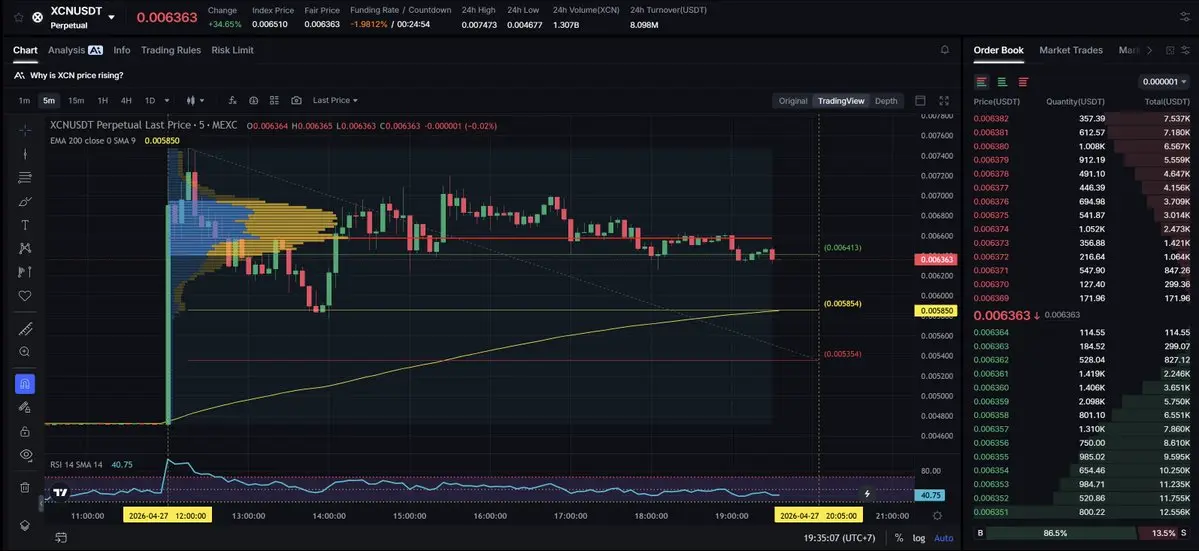The image size is (1199, 551).
Task: Add XCNUSDT to favorites with star icon
Action: [x=18, y=17]
